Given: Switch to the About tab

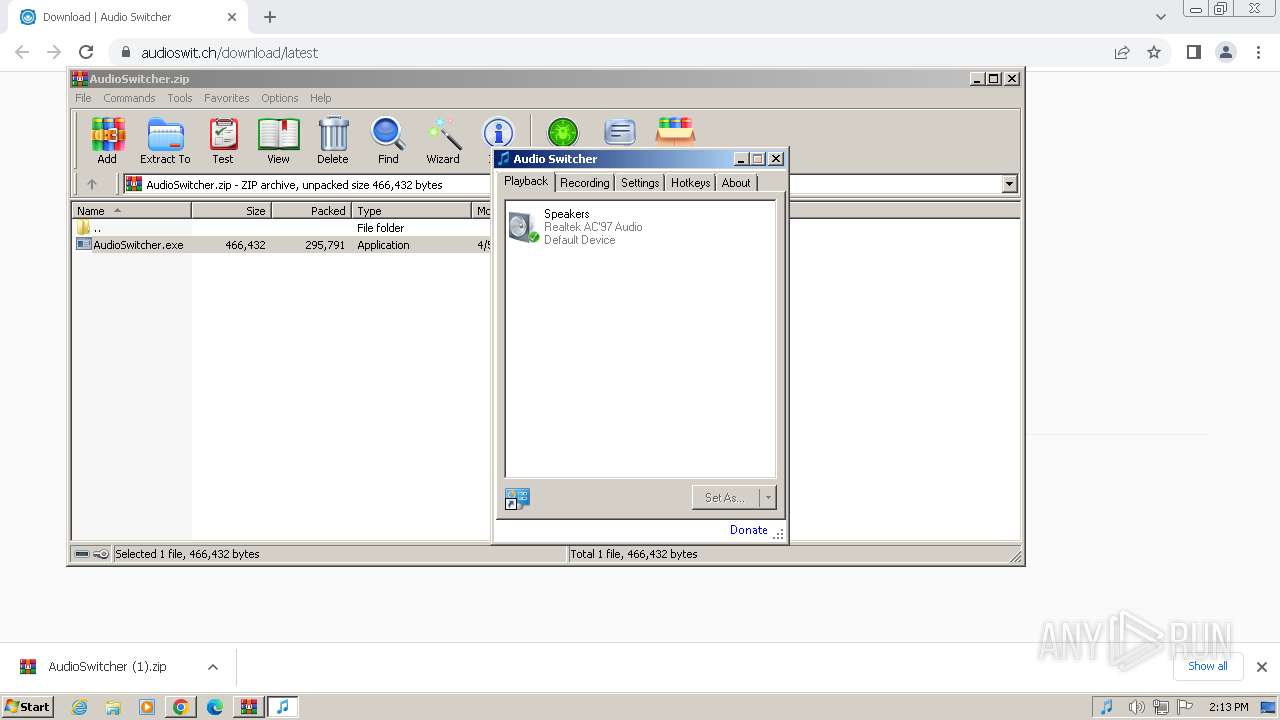Looking at the screenshot, I should point(736,183).
